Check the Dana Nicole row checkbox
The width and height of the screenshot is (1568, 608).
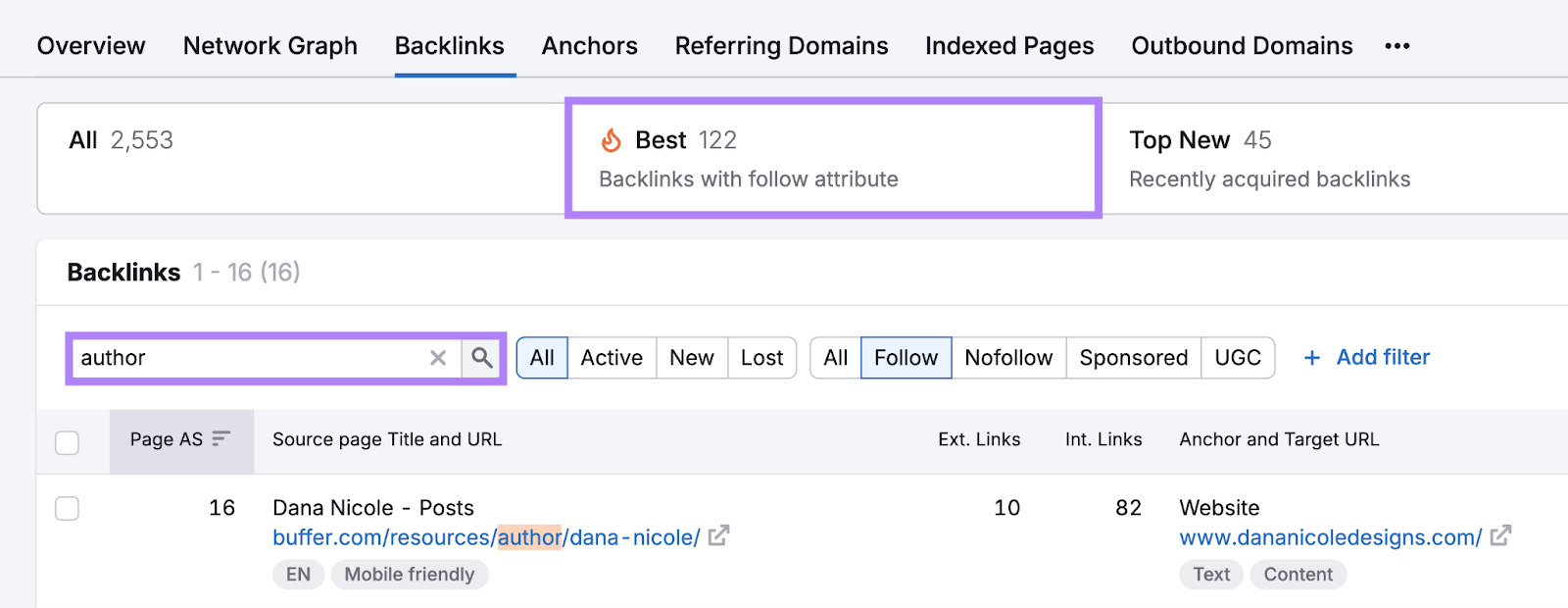click(x=67, y=508)
